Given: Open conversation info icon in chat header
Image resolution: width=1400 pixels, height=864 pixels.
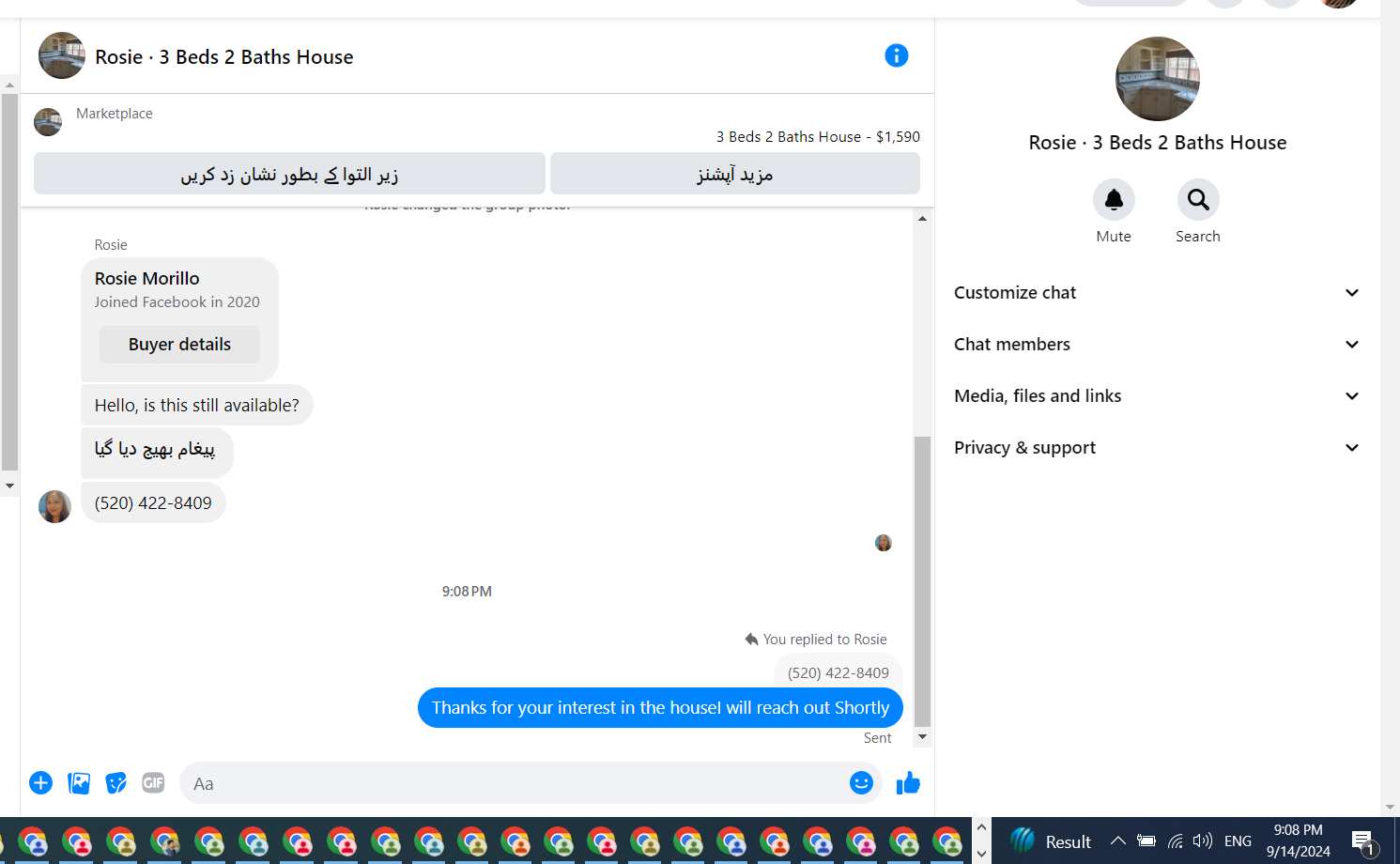Looking at the screenshot, I should click(x=897, y=55).
